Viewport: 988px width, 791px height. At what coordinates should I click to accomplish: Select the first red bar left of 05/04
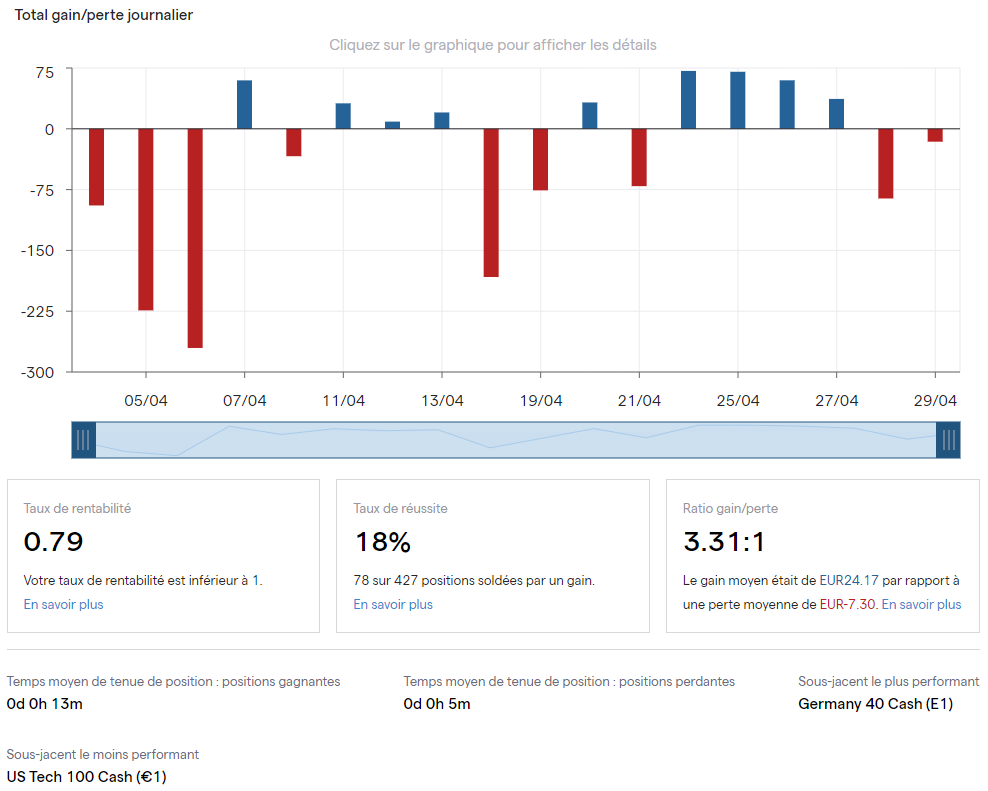[x=96, y=166]
